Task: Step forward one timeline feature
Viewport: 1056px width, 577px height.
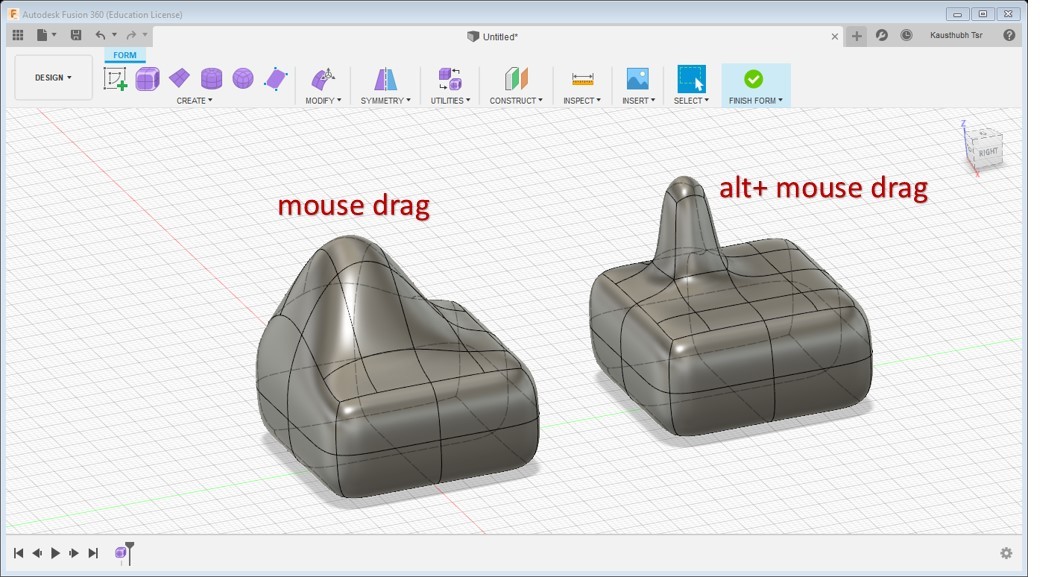Action: [74, 553]
